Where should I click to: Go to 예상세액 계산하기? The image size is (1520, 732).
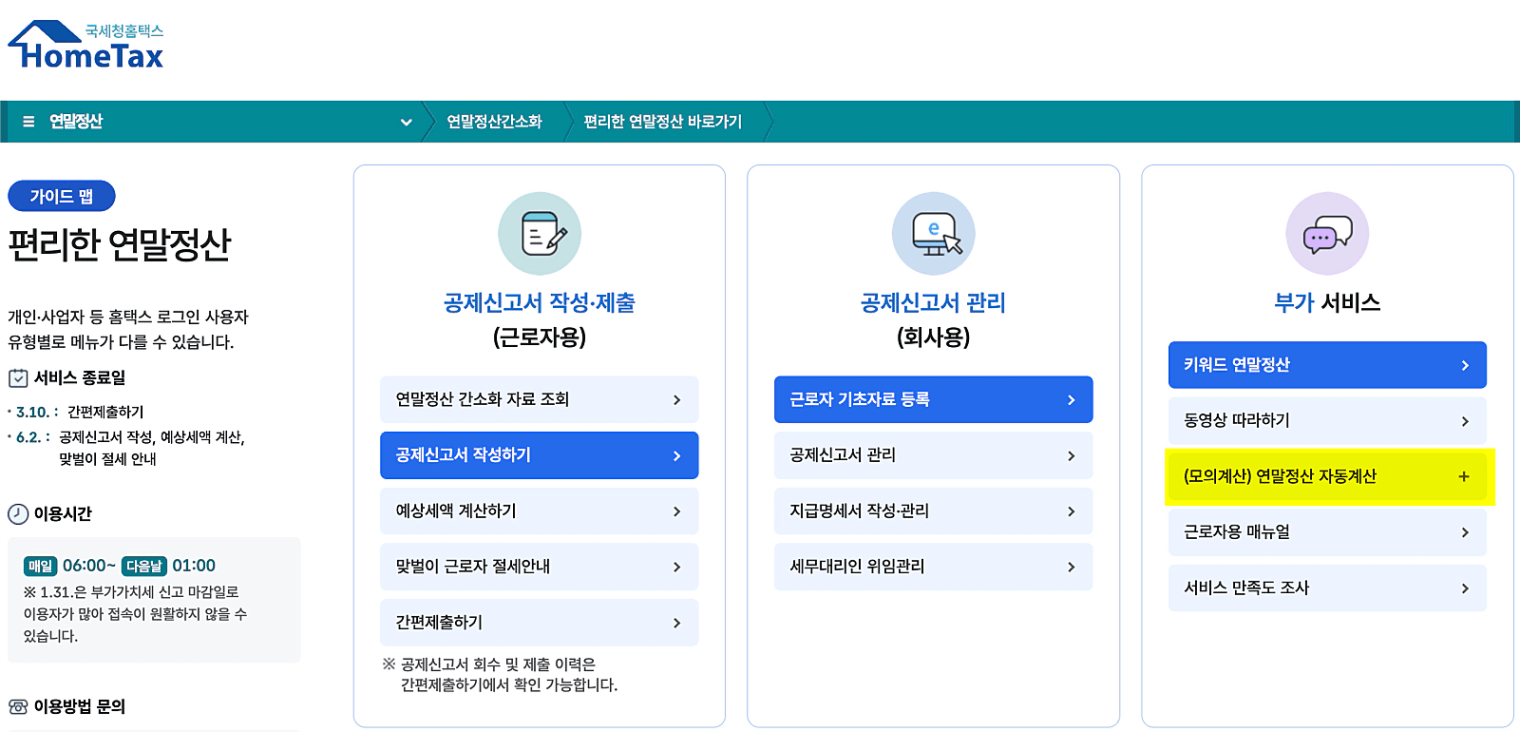click(539, 511)
